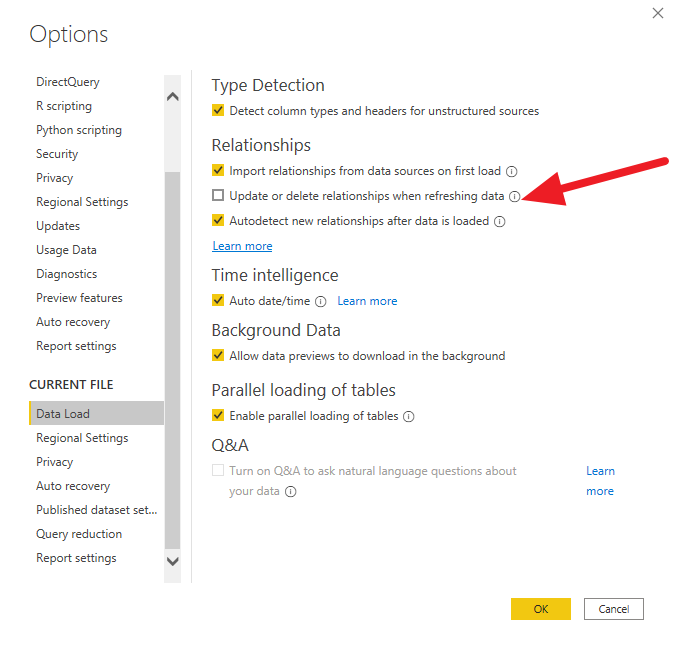
Task: Go to Query reduction options
Action: [x=79, y=534]
